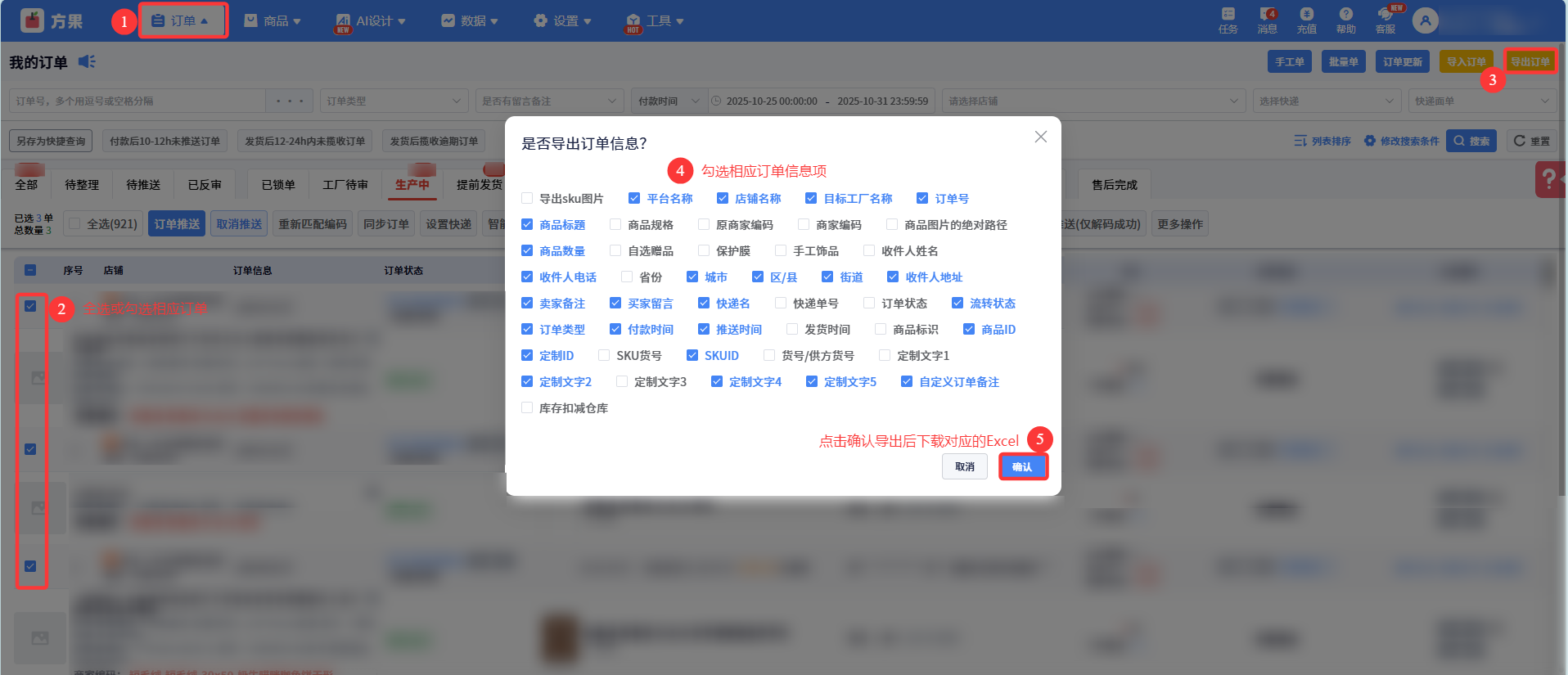1568x675 pixels.
Task: Toggle the 全选(921) select-all checkbox
Action: [74, 223]
